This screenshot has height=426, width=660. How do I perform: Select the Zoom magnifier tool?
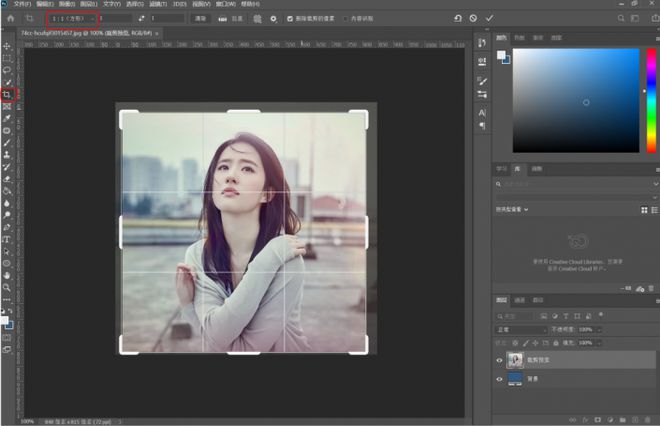point(7,286)
